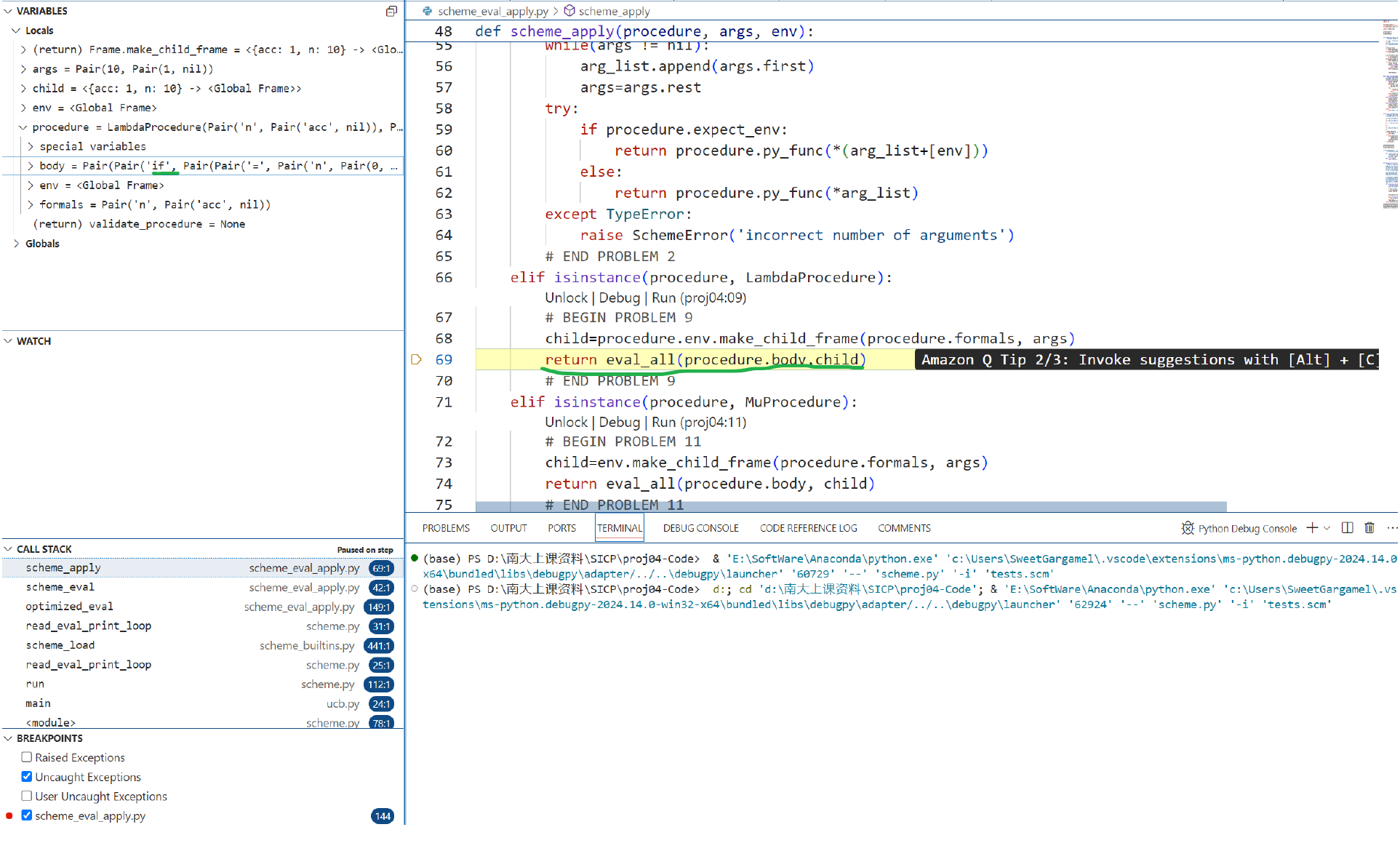The height and width of the screenshot is (851, 1400).
Task: Click Unlock code lens above line 72
Action: [566, 422]
